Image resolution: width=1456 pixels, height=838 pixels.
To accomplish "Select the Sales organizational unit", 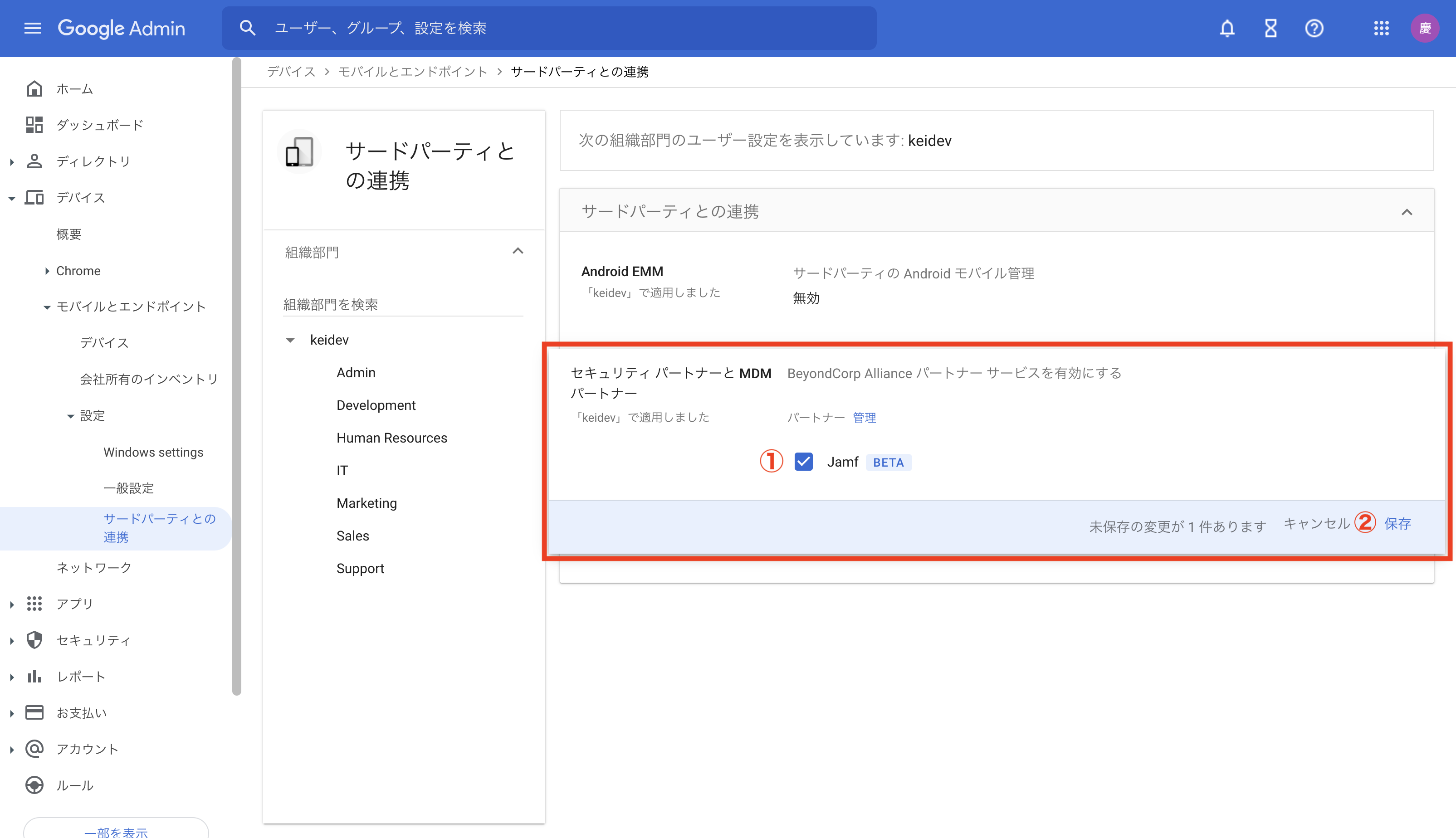I will (x=352, y=536).
